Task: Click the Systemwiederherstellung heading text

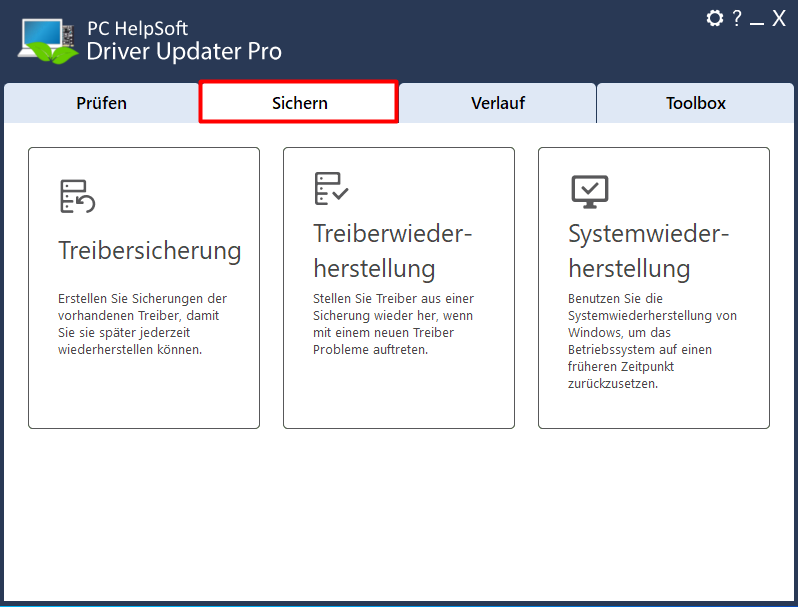Action: 648,251
